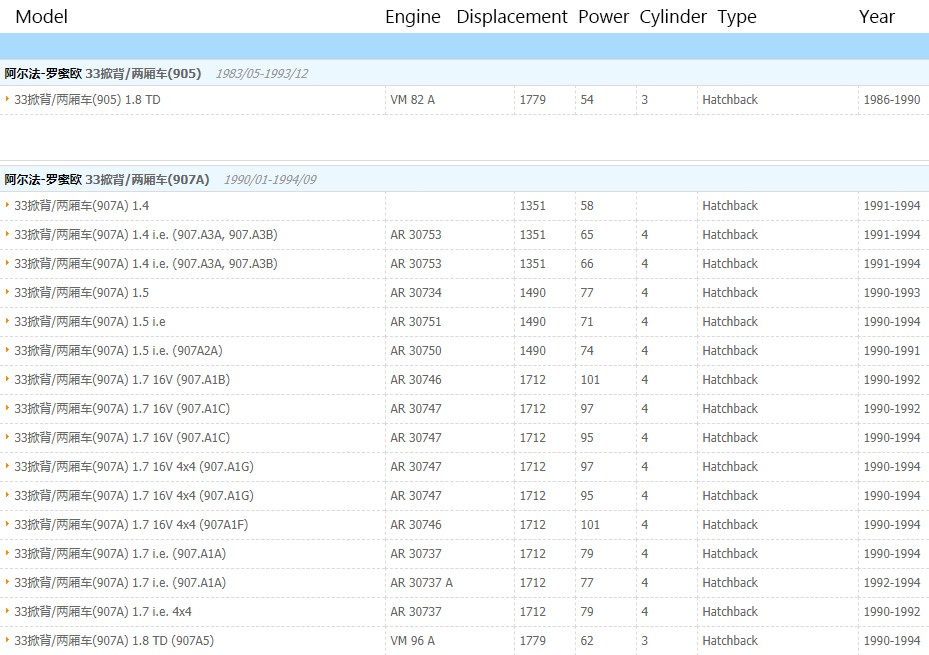Click the VM 82 A engine code cell
Image resolution: width=929 pixels, height=655 pixels.
pos(412,100)
